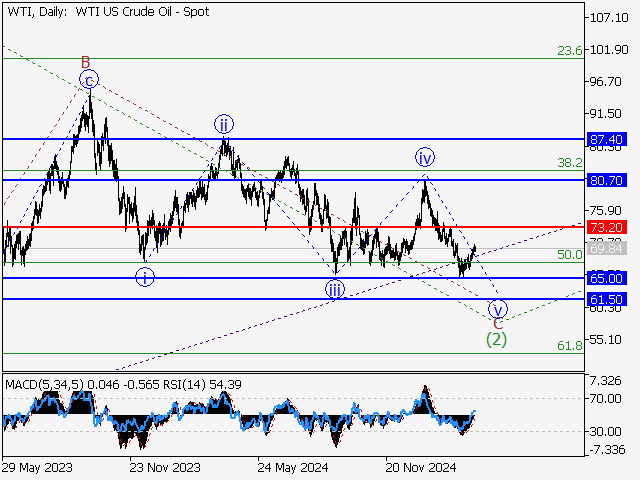Select the red 73.20 price tag
Image resolution: width=640 pixels, height=480 pixels.
click(x=609, y=227)
